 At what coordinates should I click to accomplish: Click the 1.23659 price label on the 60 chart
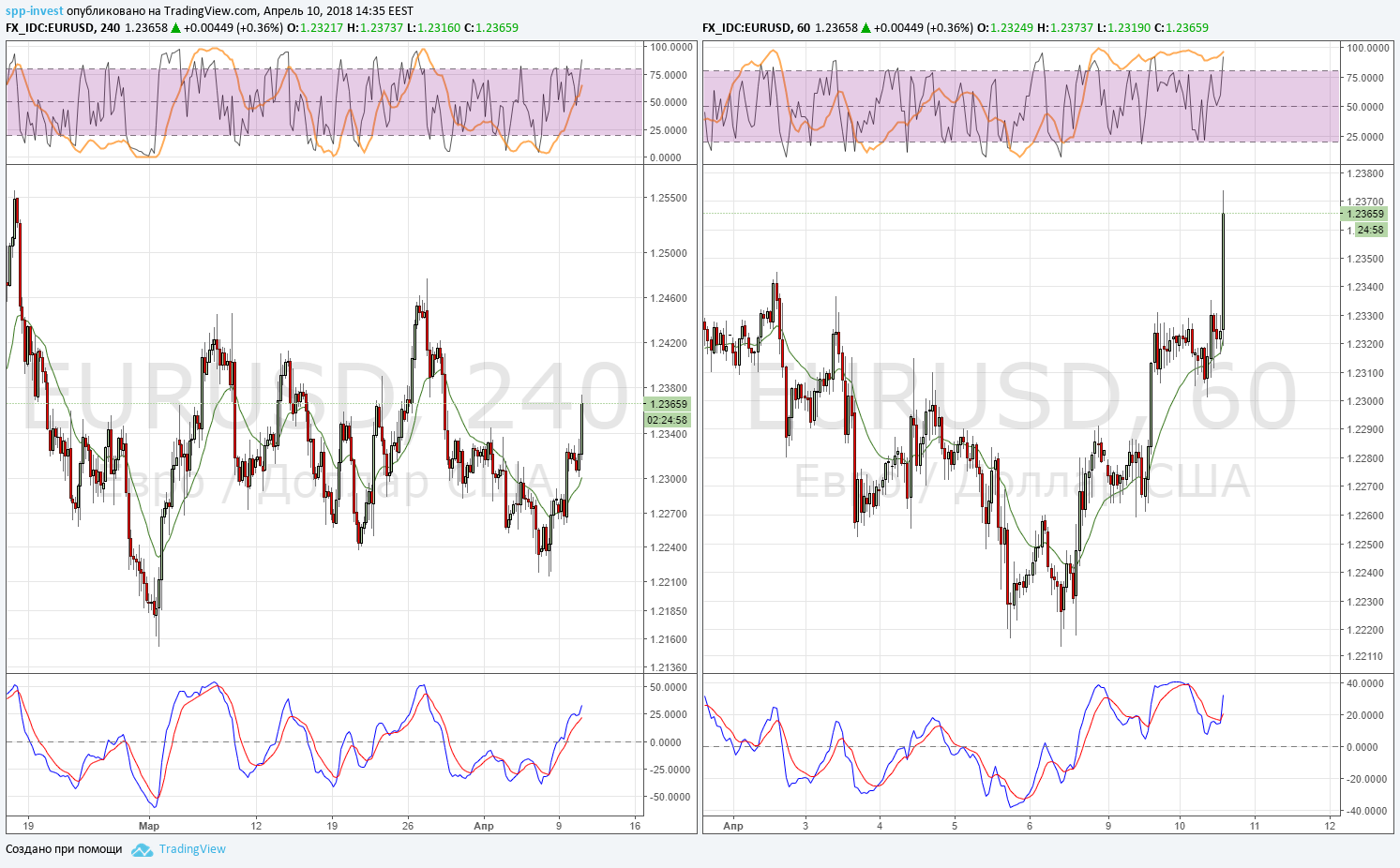click(x=1365, y=214)
